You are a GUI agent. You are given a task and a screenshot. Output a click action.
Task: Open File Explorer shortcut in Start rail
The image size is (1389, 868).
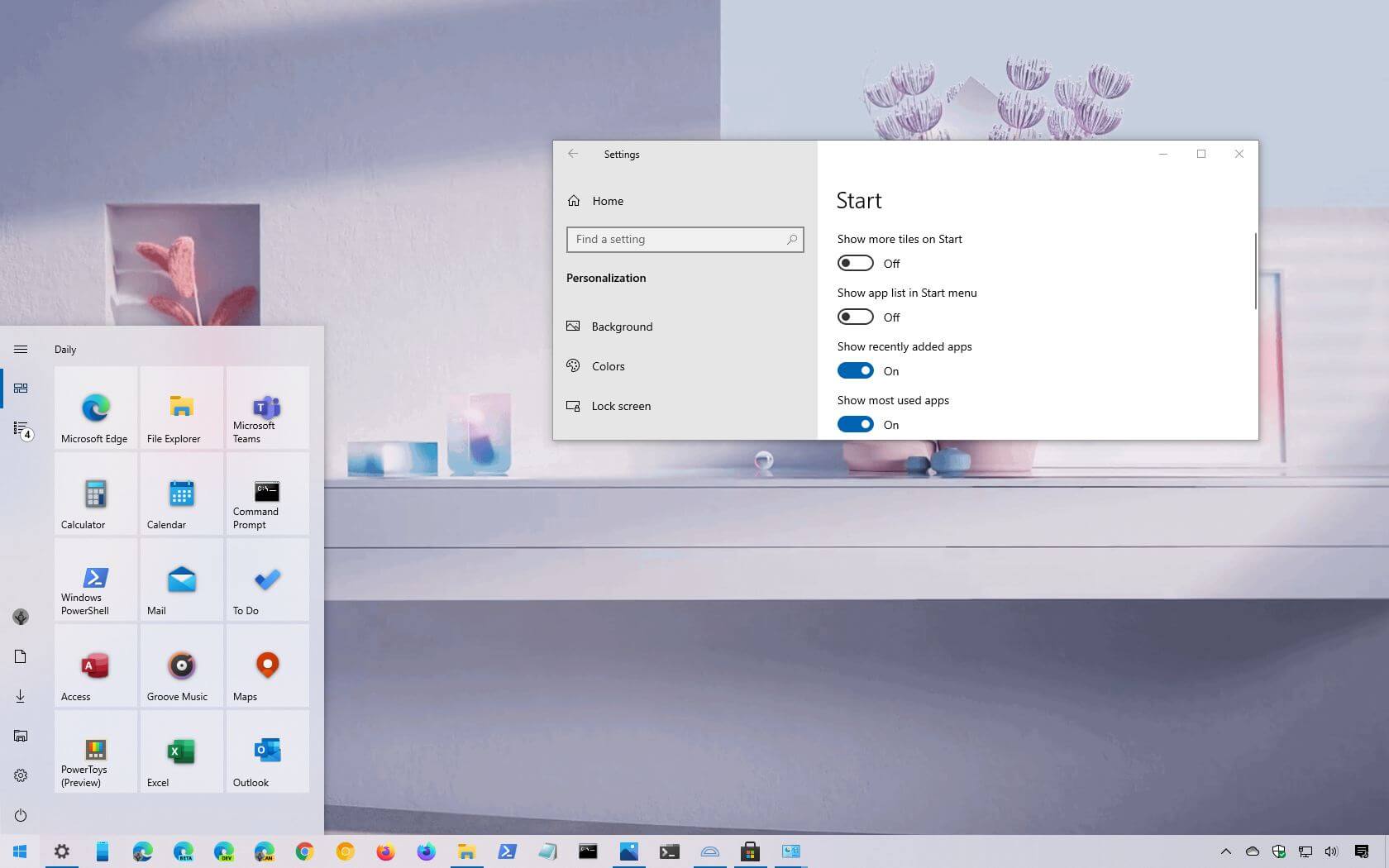coord(21,736)
